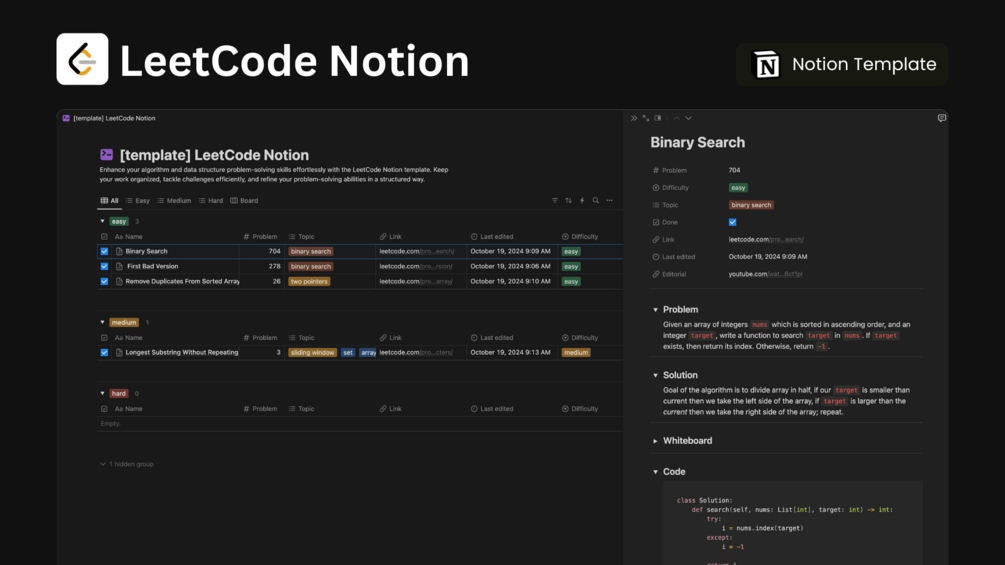Click the Notion Template badge

click(842, 64)
